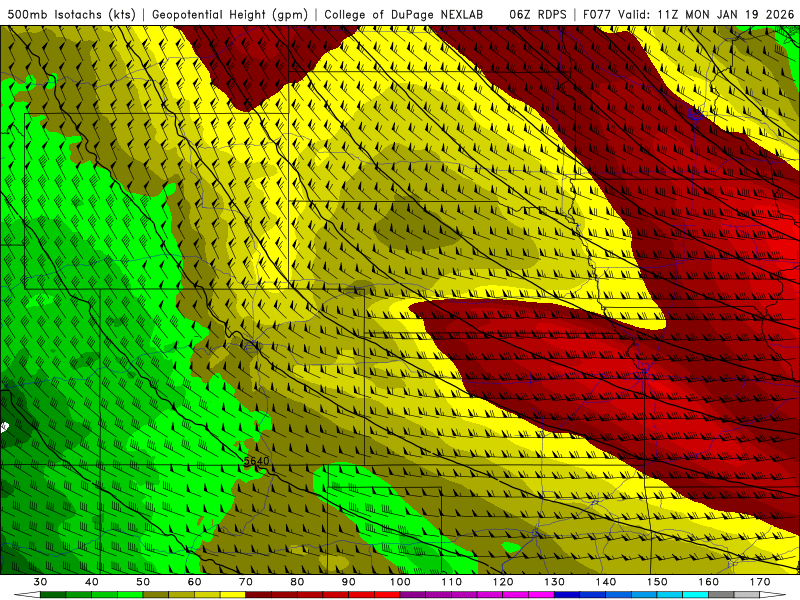This screenshot has width=800, height=600.
Task: Select the purple 100–105 kt legend swatch
Action: (x=413, y=595)
